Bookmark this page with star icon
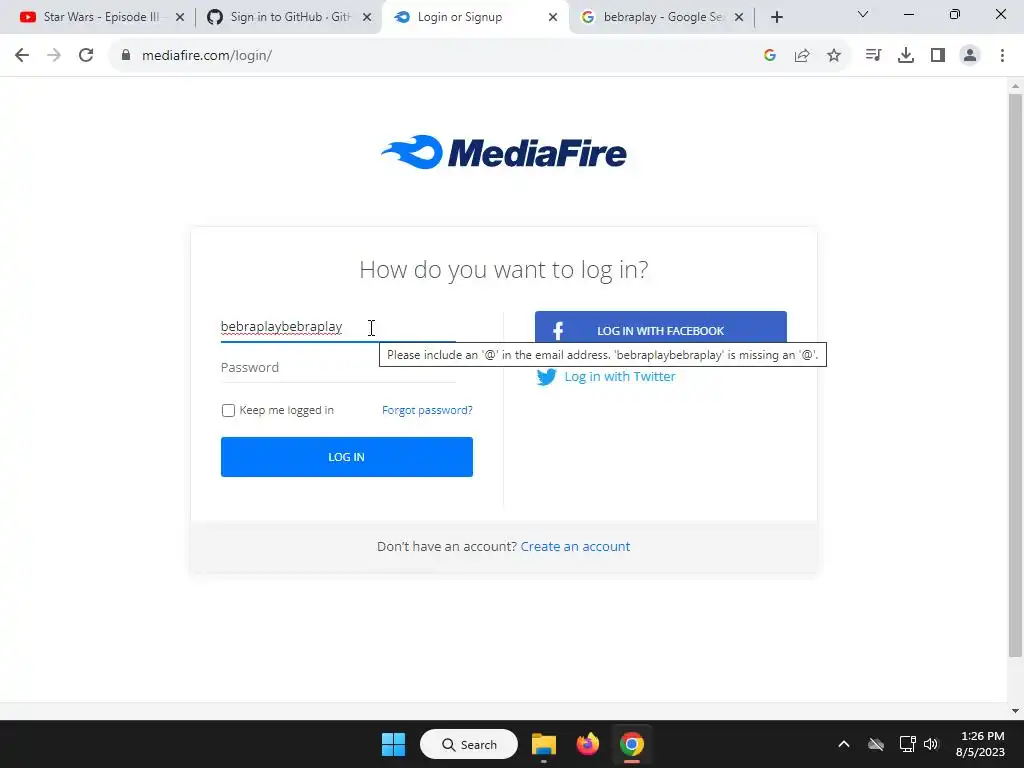Screen dimensions: 1024x768 pyautogui.click(x=834, y=56)
